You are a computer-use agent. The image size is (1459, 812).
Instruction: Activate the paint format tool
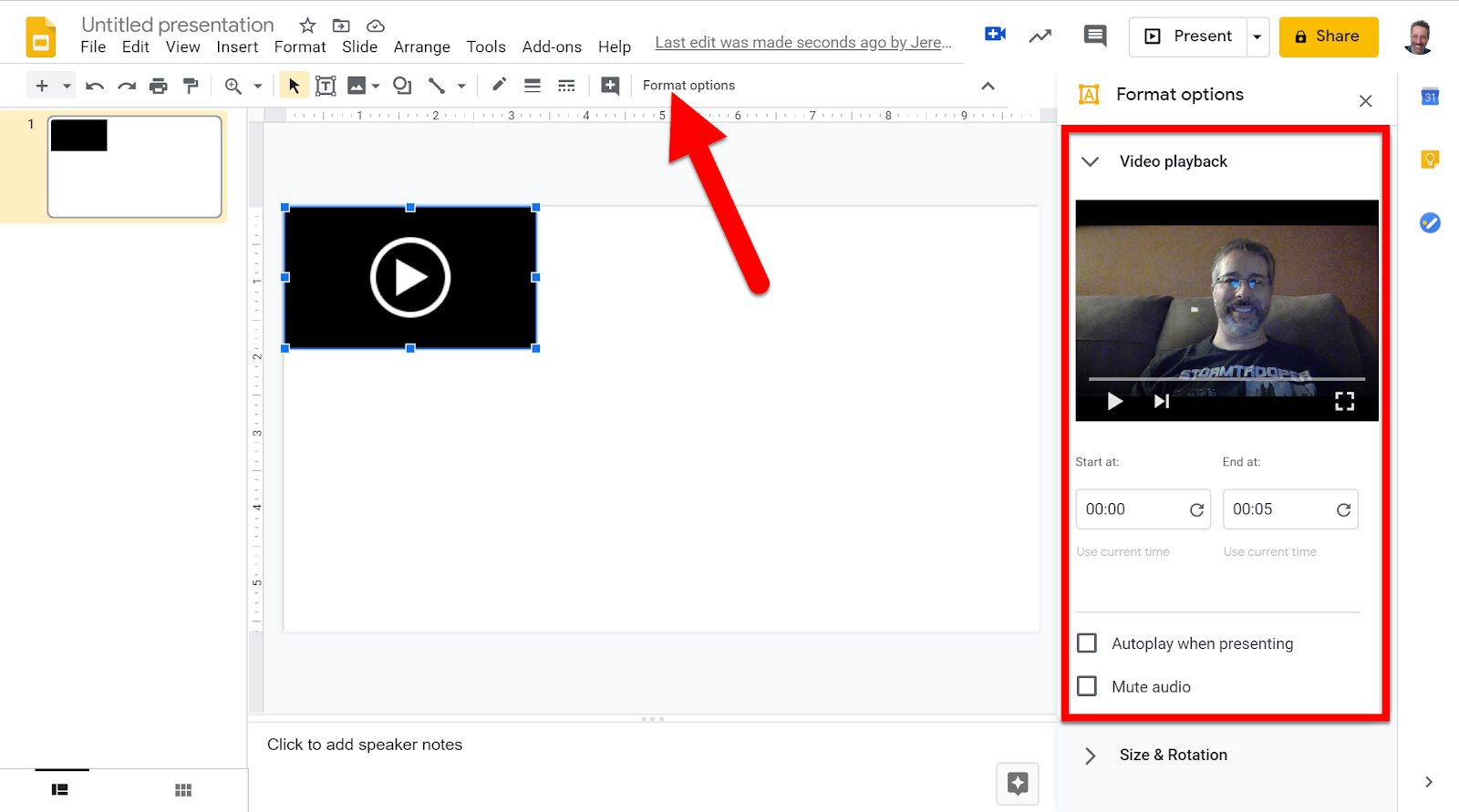[x=191, y=86]
